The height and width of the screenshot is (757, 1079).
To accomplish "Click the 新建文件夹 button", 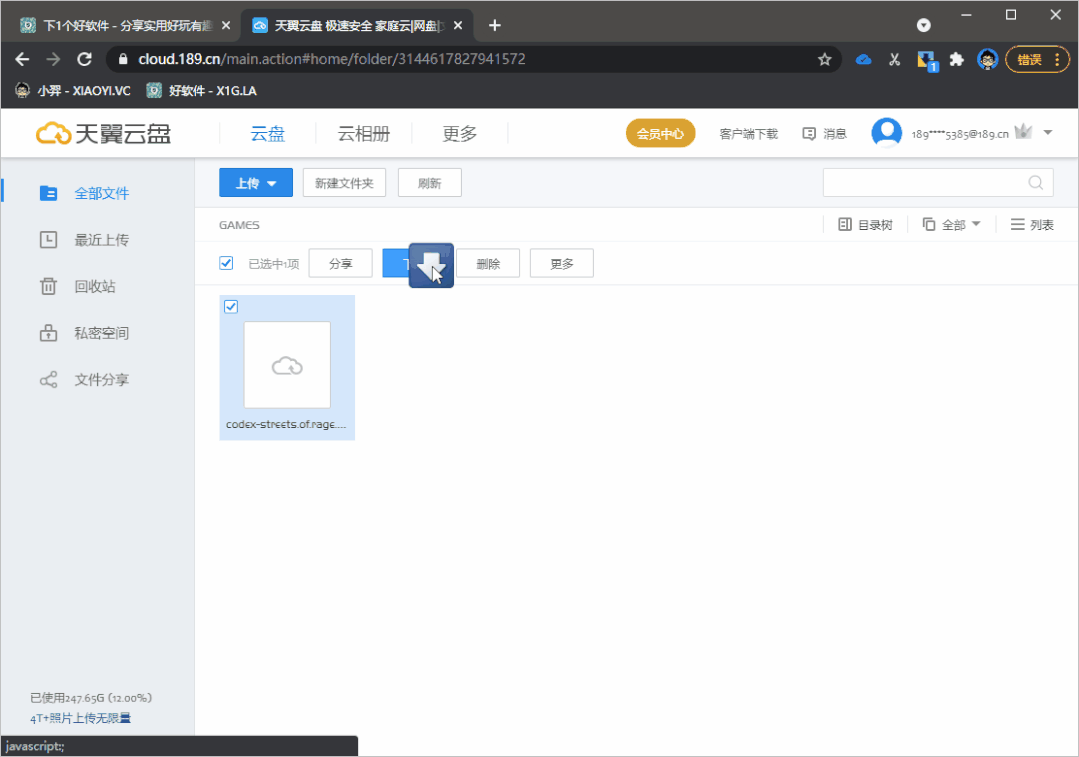I will [344, 182].
